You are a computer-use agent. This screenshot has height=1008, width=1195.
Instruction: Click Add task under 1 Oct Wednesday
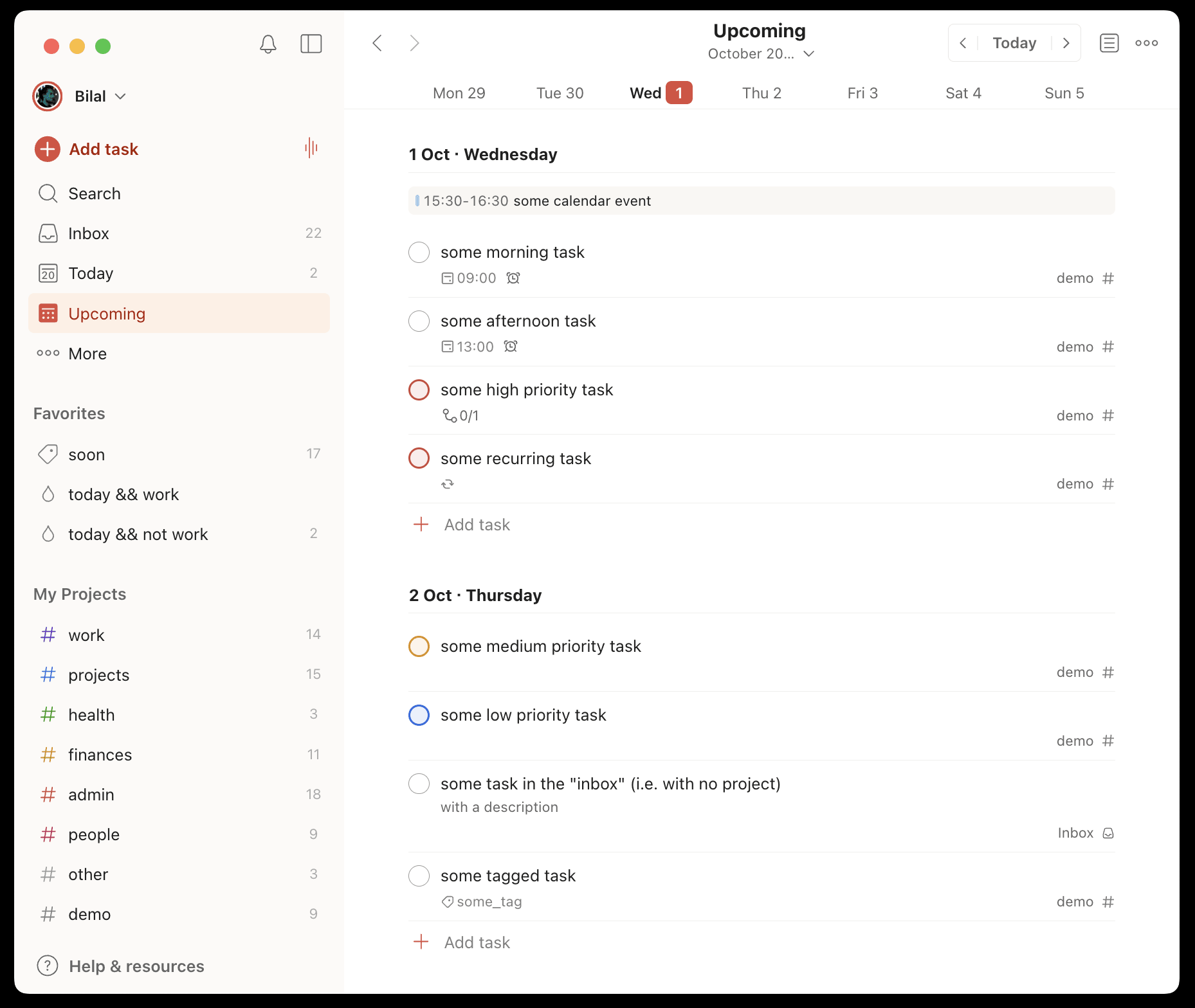[x=477, y=525]
